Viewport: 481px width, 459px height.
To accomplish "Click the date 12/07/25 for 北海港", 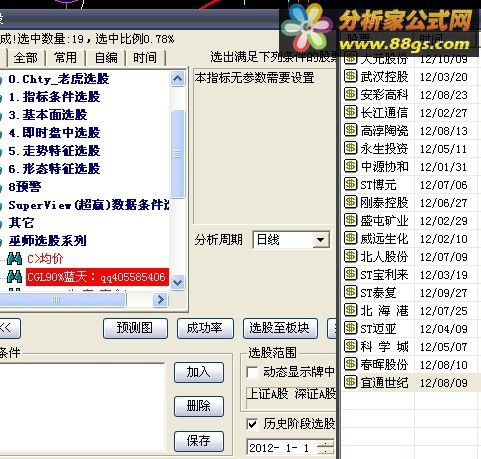I will click(x=443, y=311).
